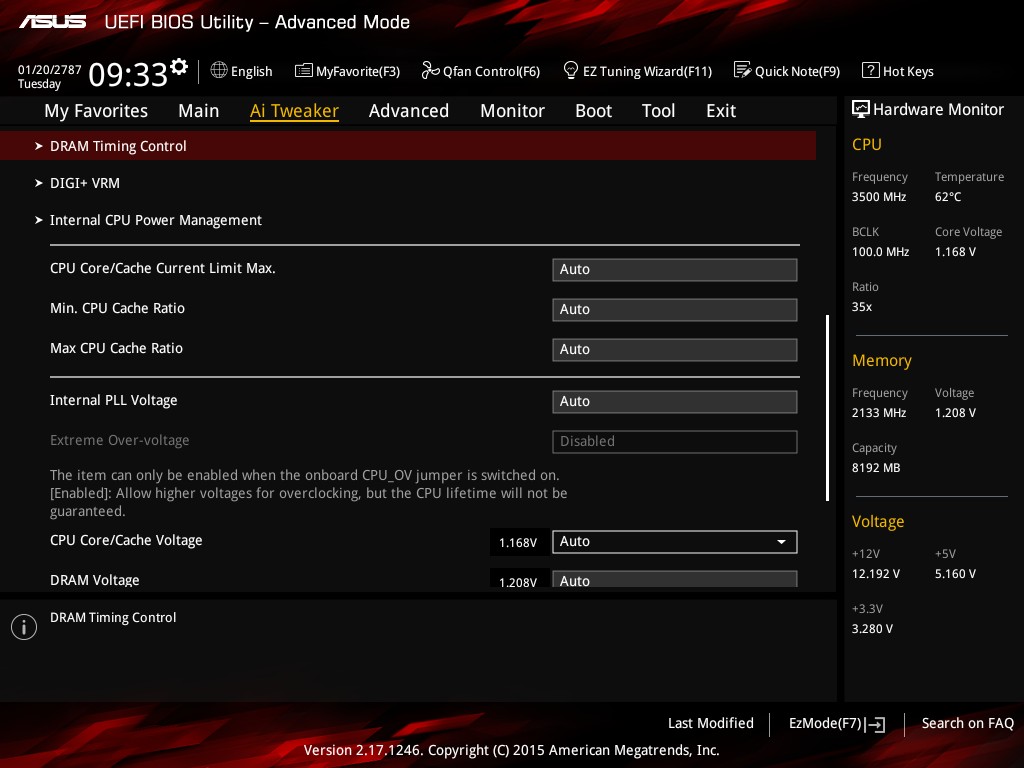This screenshot has height=768, width=1024.
Task: Switch to Exit tab
Action: [721, 111]
